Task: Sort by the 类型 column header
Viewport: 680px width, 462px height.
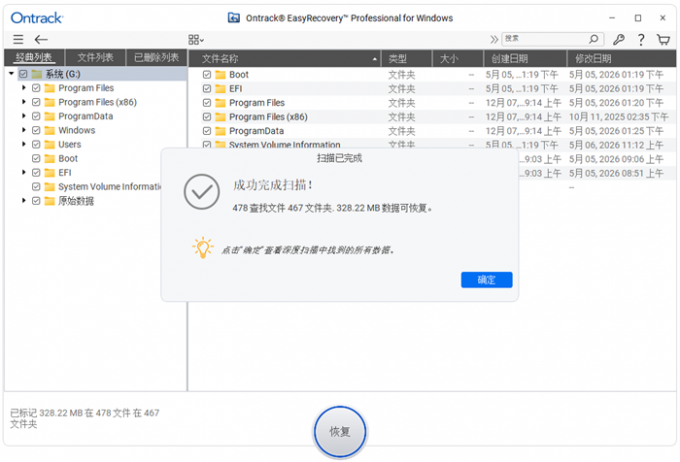Action: [406, 59]
